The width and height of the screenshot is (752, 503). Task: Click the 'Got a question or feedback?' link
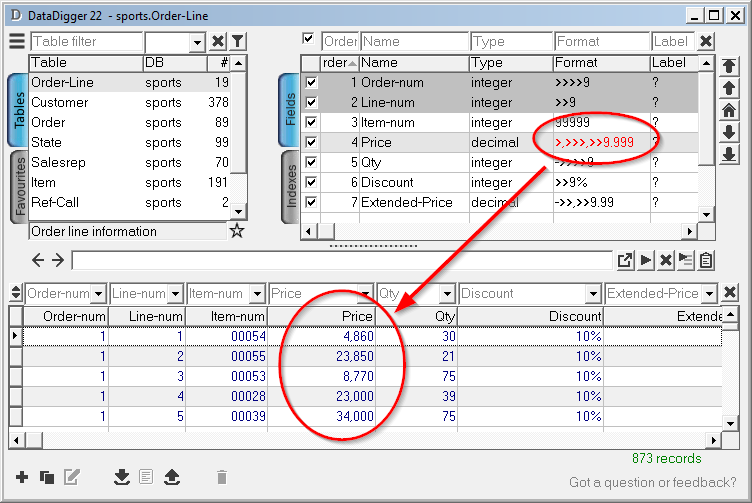pos(652,483)
